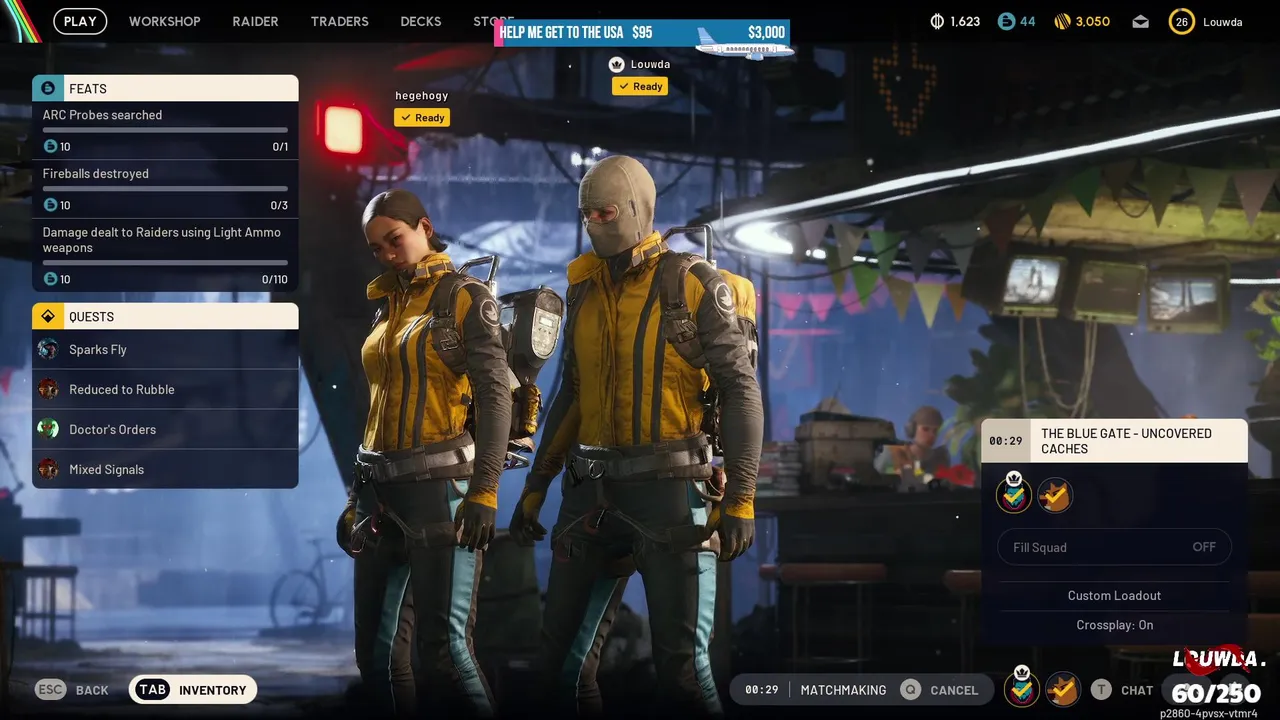Toggle the Fill Squad switch
The height and width of the screenshot is (720, 1280).
pos(1114,547)
